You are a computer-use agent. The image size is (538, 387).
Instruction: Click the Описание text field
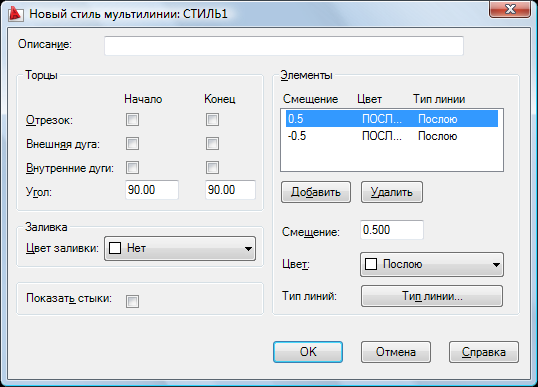coord(284,45)
